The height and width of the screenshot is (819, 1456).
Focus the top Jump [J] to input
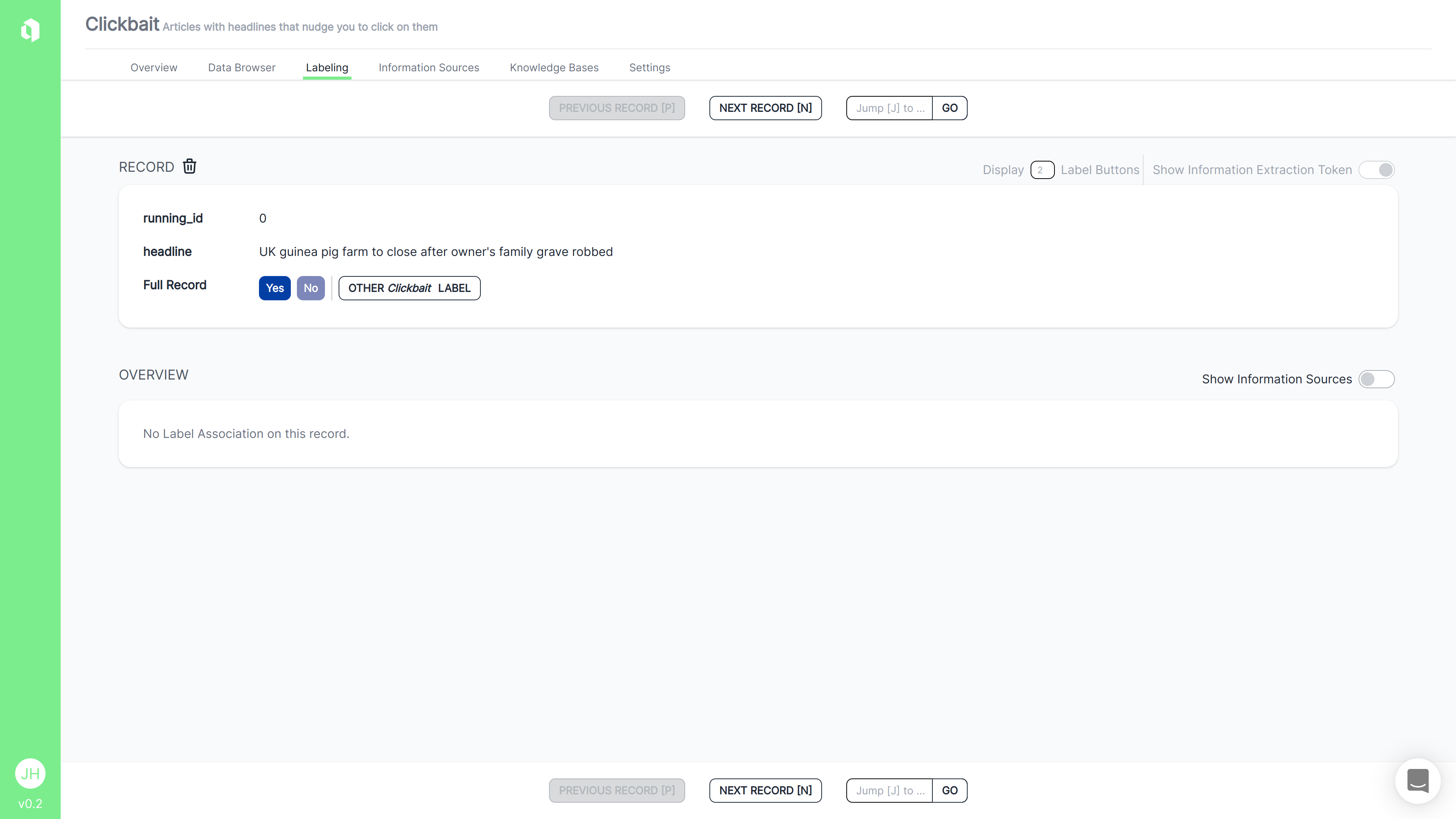click(889, 108)
